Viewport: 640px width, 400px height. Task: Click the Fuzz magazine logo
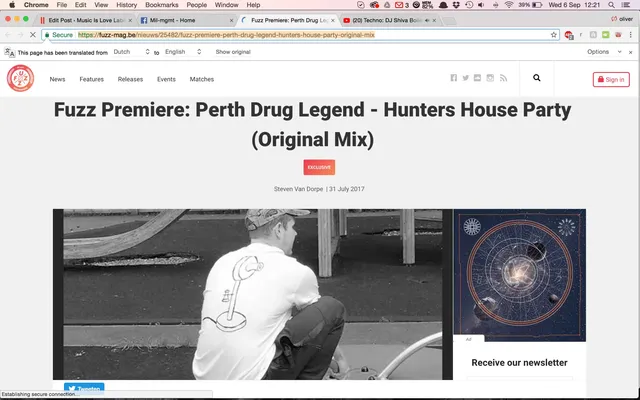pyautogui.click(x=20, y=78)
